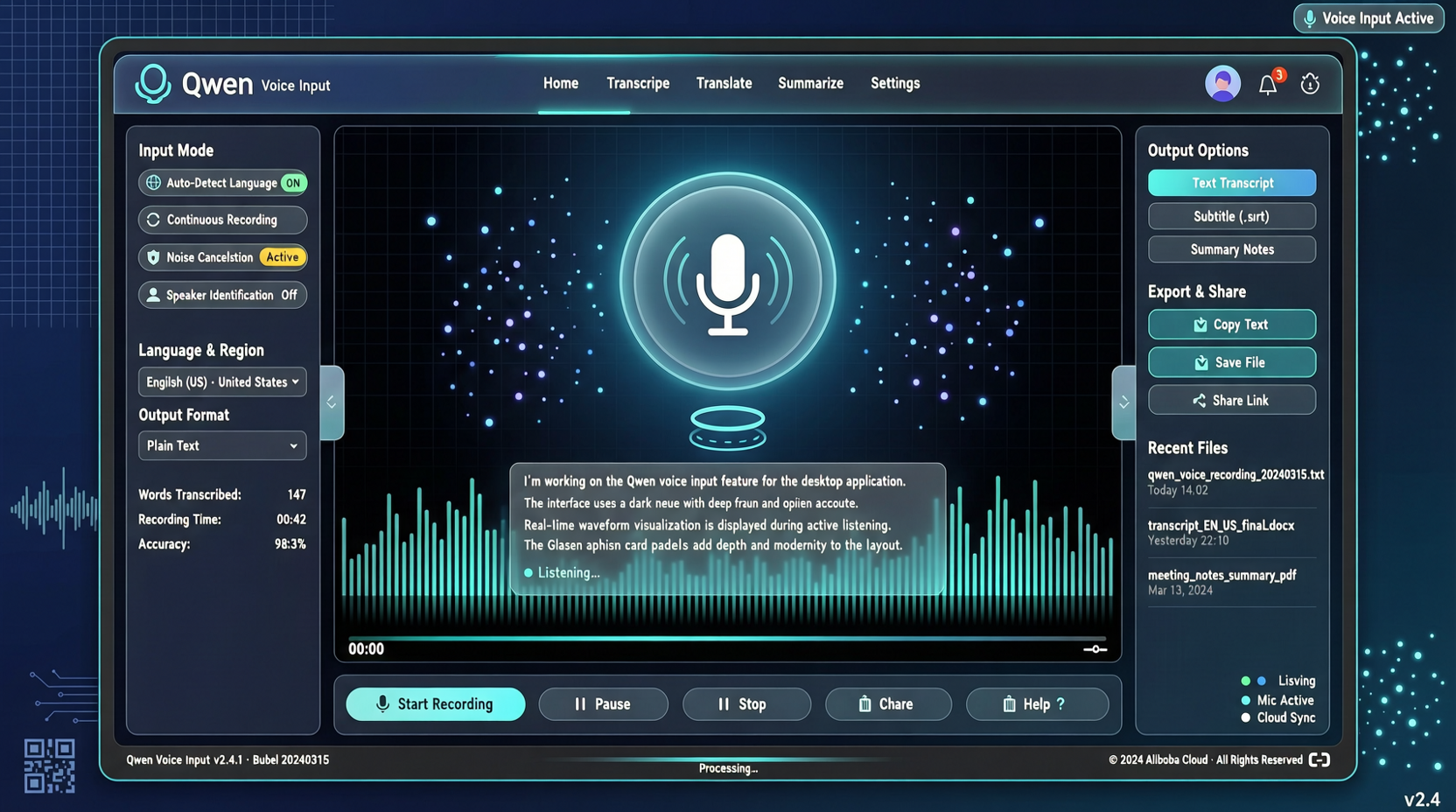Click the playback timeline progress bar
This screenshot has width=1456, height=812.
point(726,639)
